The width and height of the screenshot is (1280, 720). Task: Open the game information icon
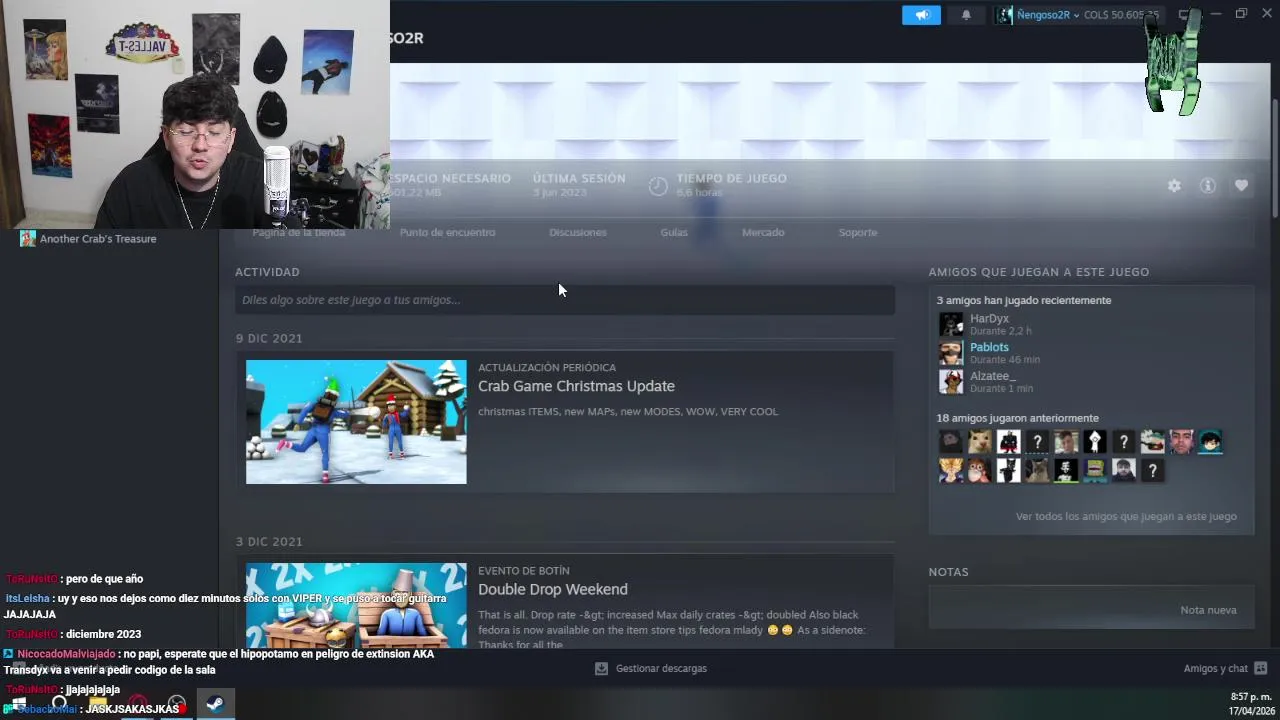pyautogui.click(x=1208, y=186)
